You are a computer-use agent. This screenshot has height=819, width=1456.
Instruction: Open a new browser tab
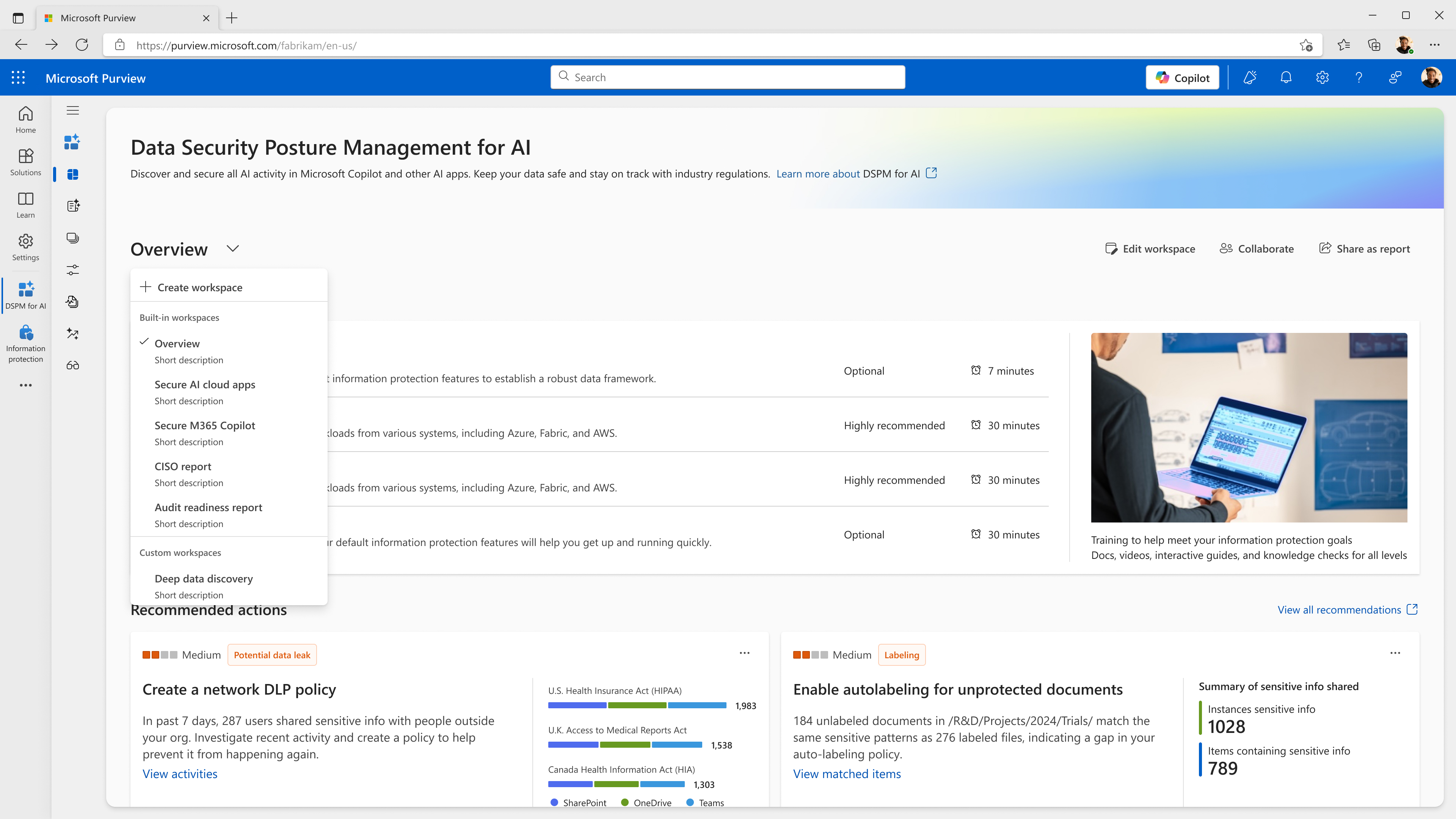tap(232, 18)
